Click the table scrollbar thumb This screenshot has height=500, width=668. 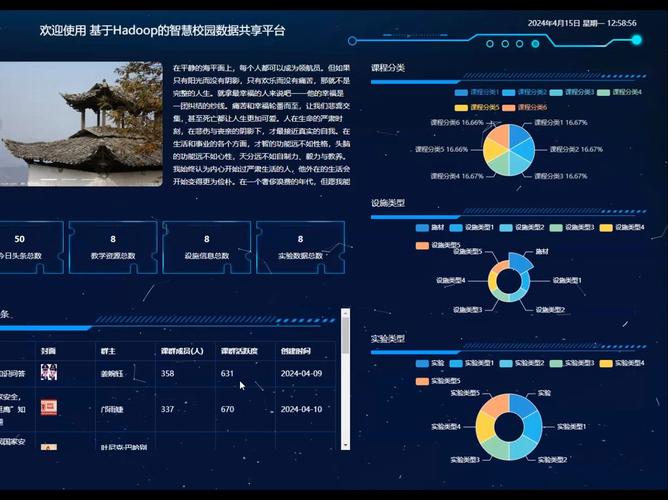(346, 335)
